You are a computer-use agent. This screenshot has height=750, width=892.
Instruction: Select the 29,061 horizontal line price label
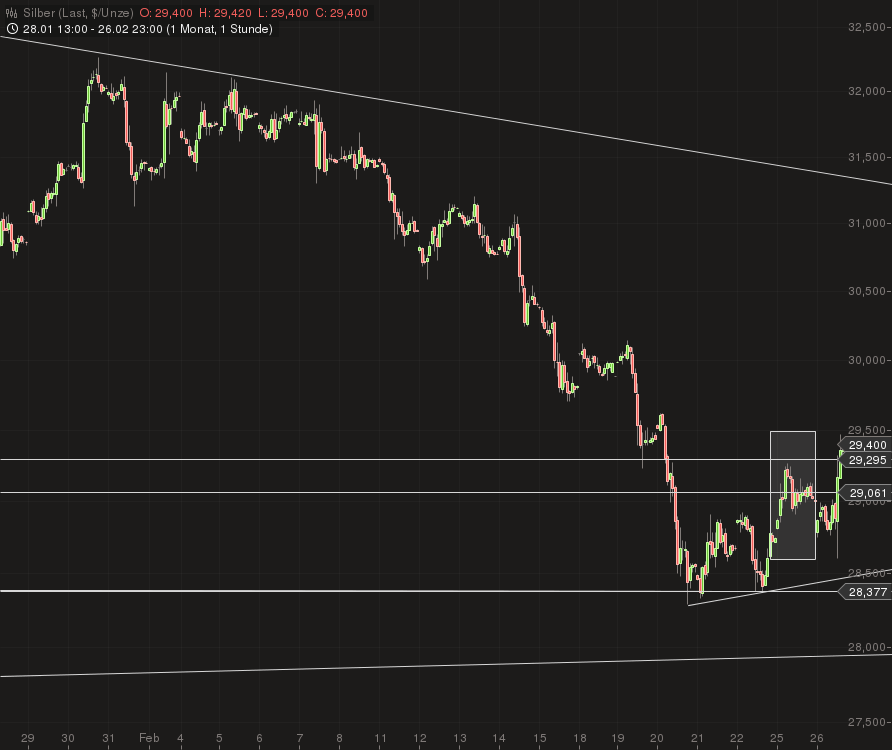pos(866,493)
